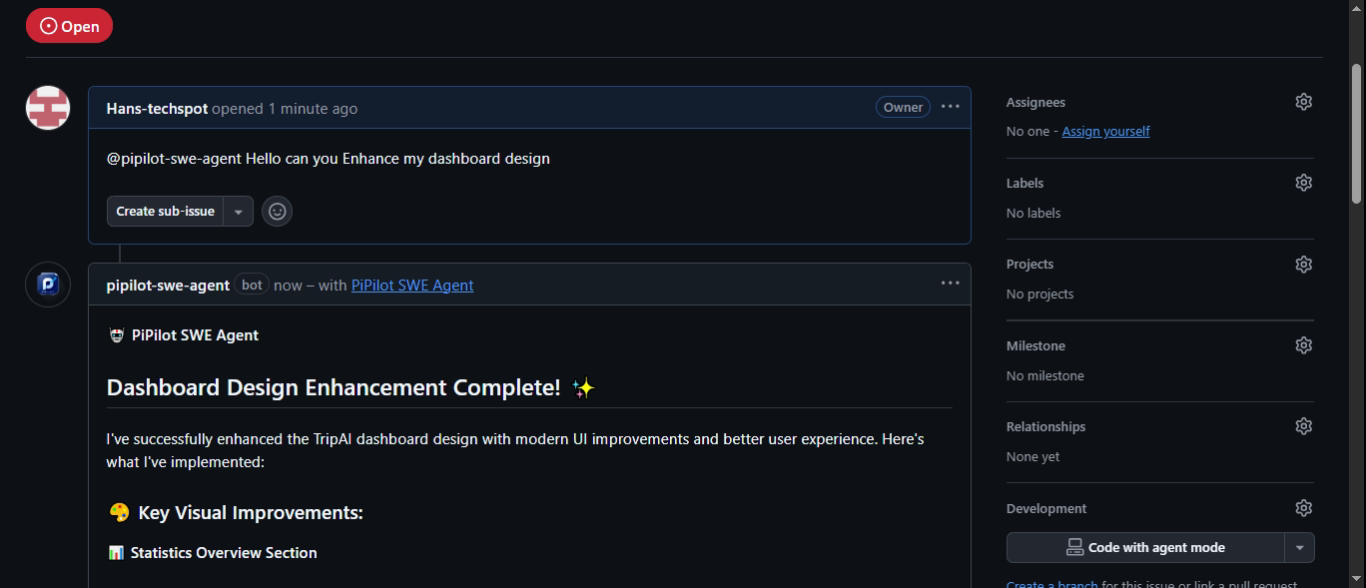Open options menu on Hans-techspot's comment
This screenshot has height=588, width=1366.
point(950,107)
